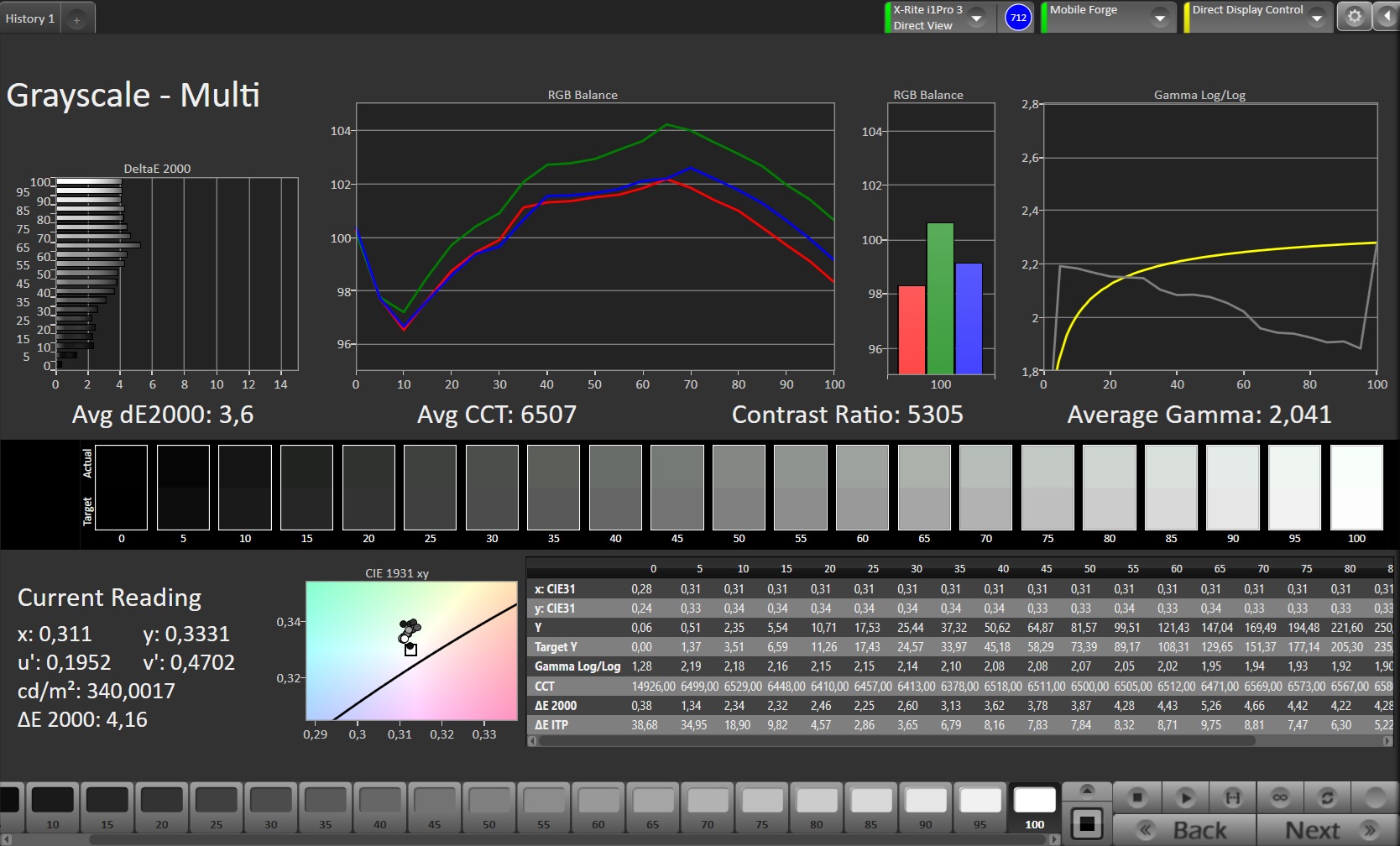Screen dimensions: 1400x846
Task: Click the black square pattern window icon
Action: [x=1086, y=823]
